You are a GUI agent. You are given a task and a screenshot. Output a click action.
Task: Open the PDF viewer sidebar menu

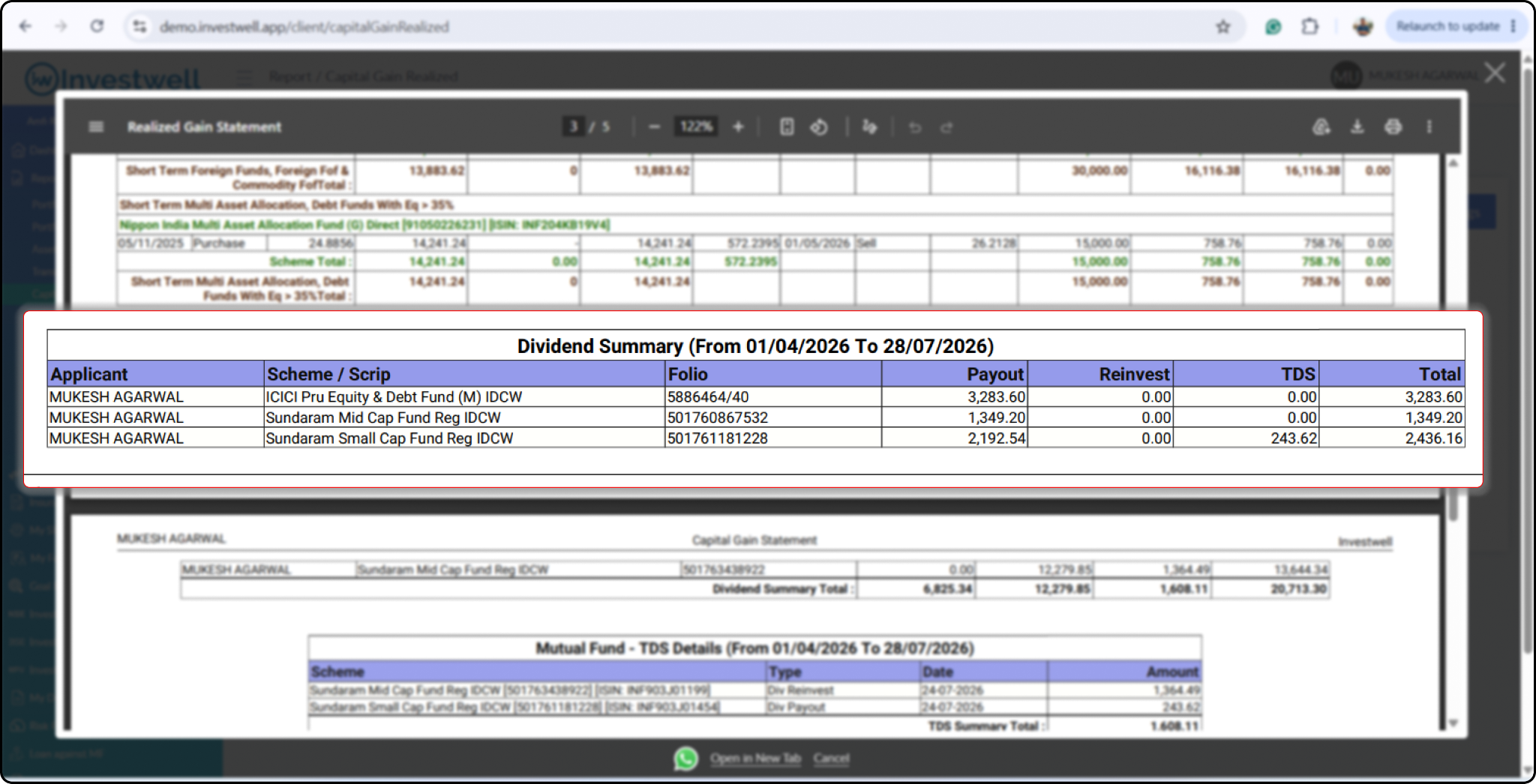(x=96, y=127)
